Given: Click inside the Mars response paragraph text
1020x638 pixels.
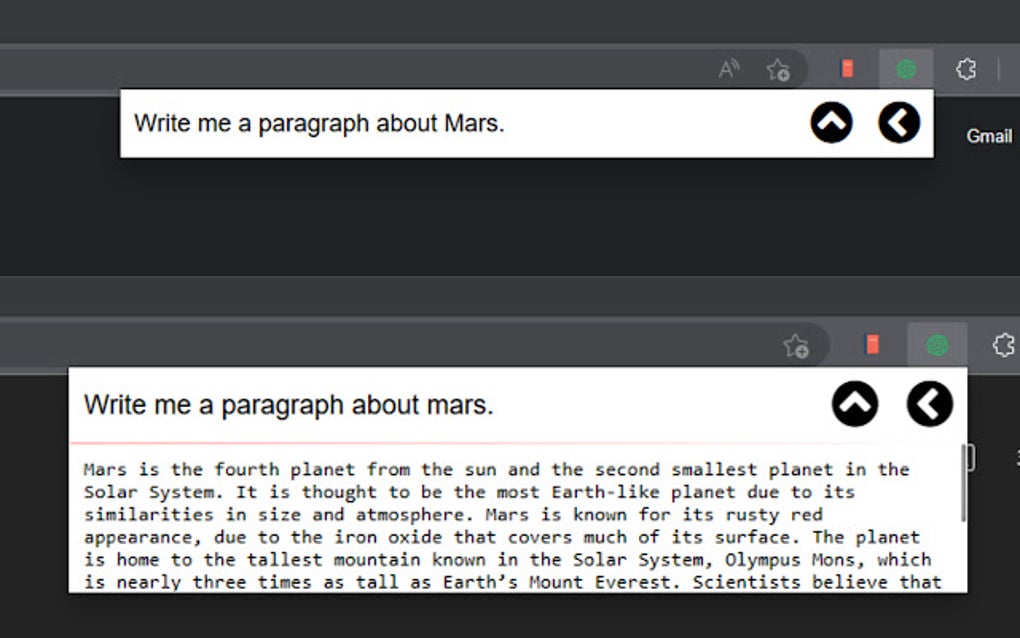Looking at the screenshot, I should point(500,525).
